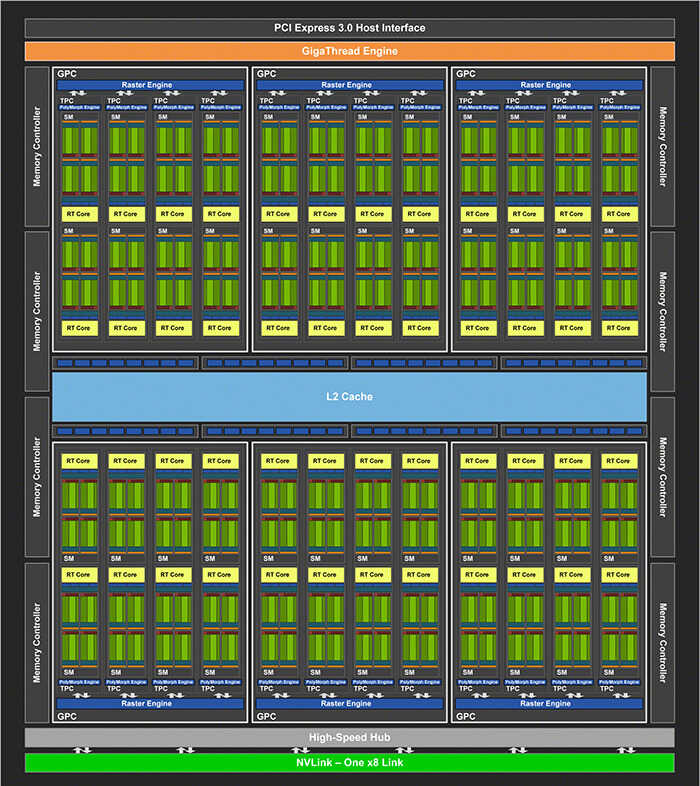
Task: Select the gray High-Speed Hub bar
Action: pos(349,737)
